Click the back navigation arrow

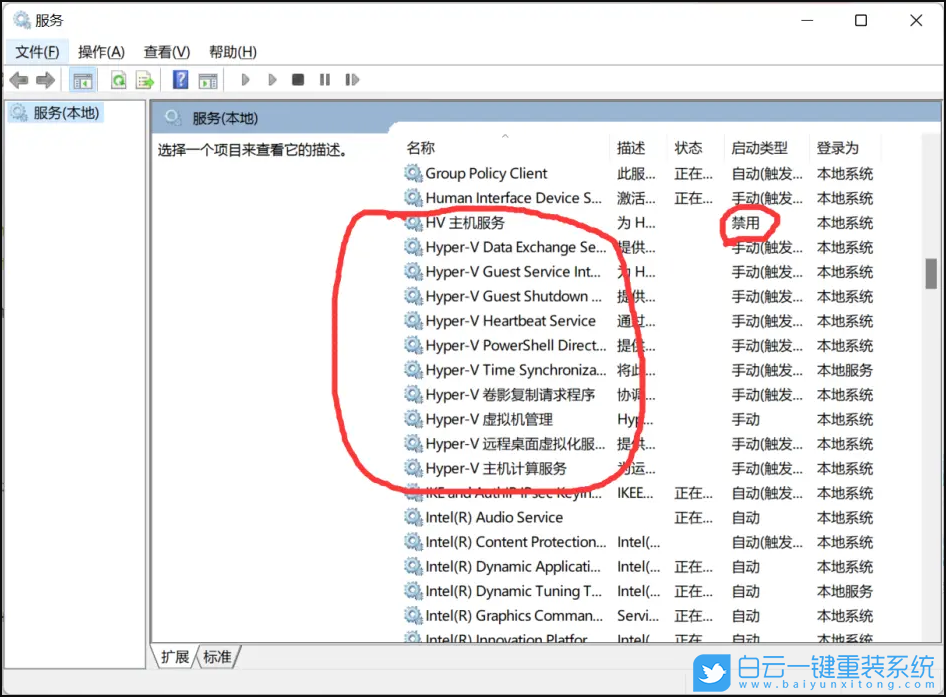(18, 80)
